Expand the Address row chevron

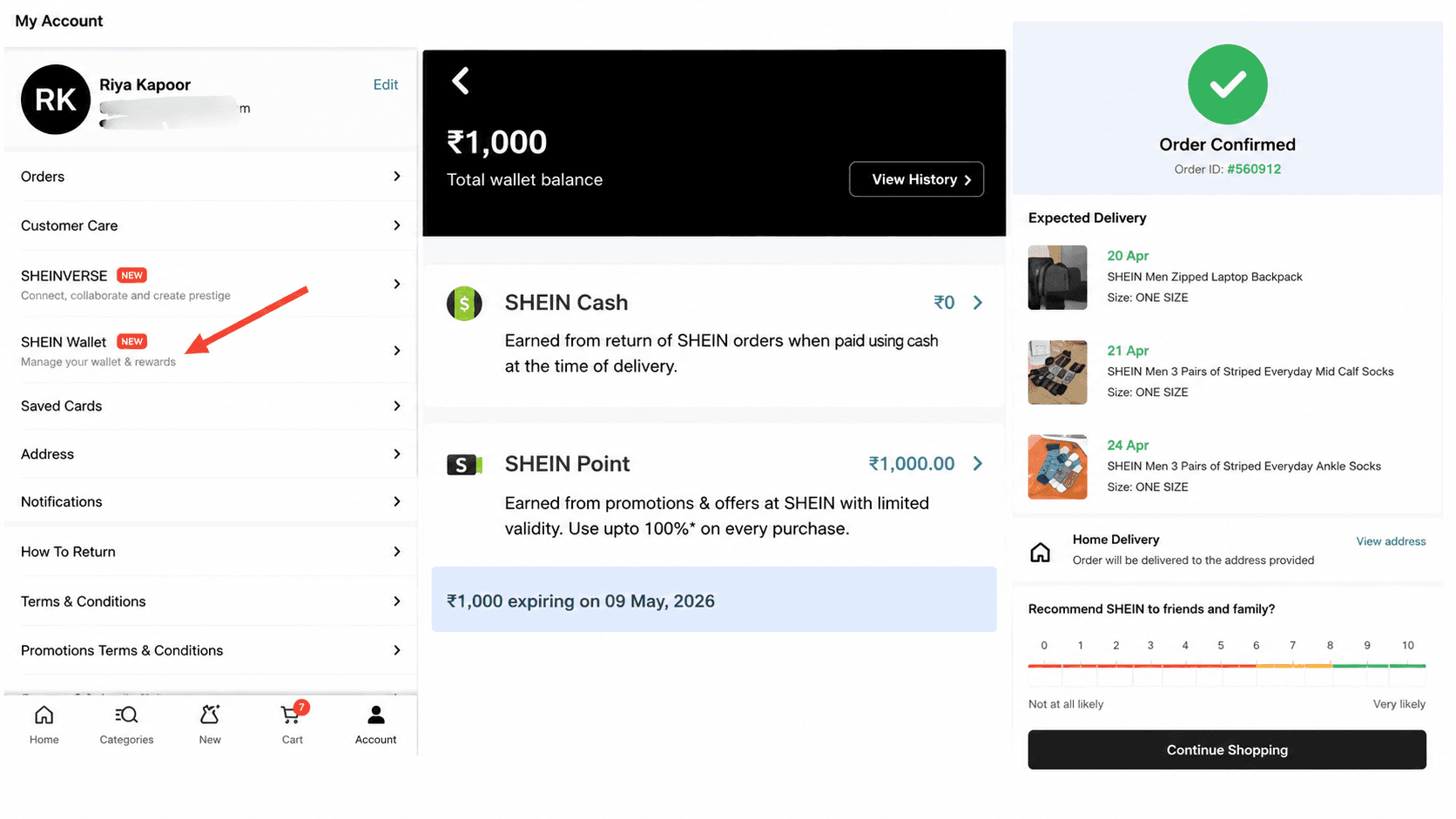(397, 454)
